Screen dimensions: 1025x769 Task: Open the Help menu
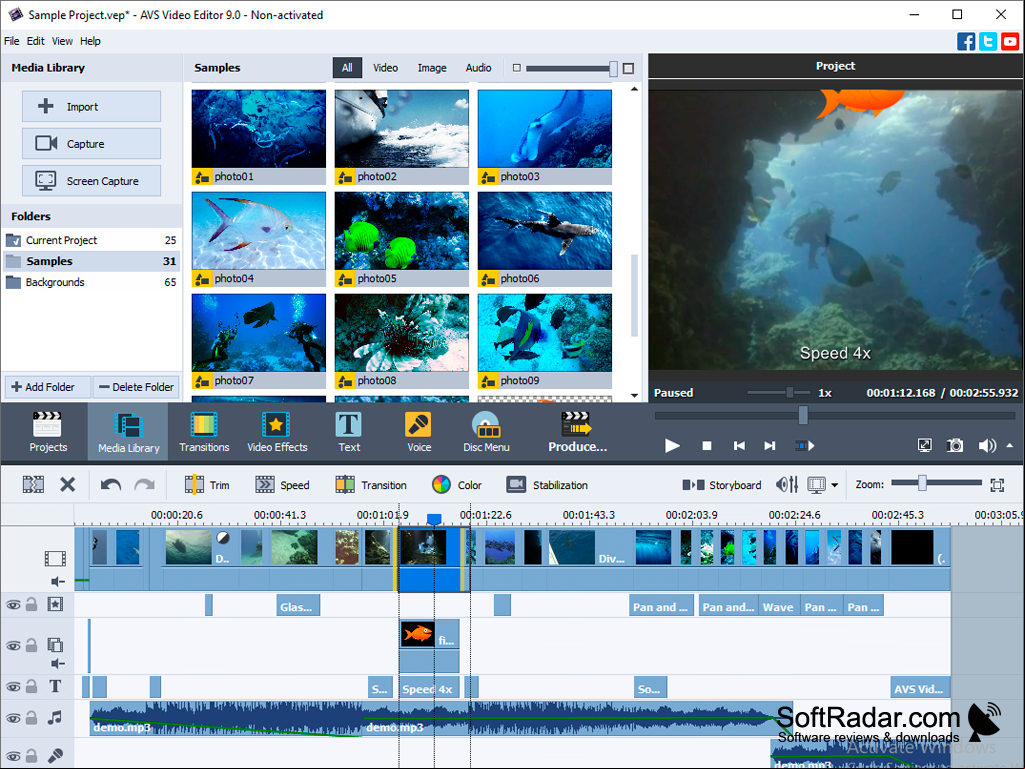[x=90, y=41]
